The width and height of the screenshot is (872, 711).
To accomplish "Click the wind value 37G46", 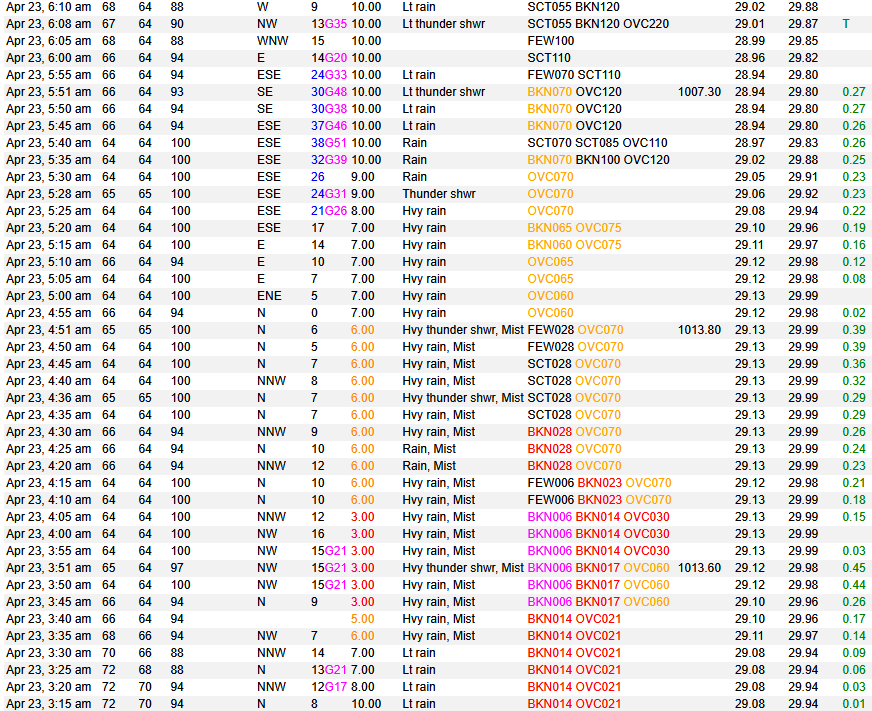I will [329, 126].
